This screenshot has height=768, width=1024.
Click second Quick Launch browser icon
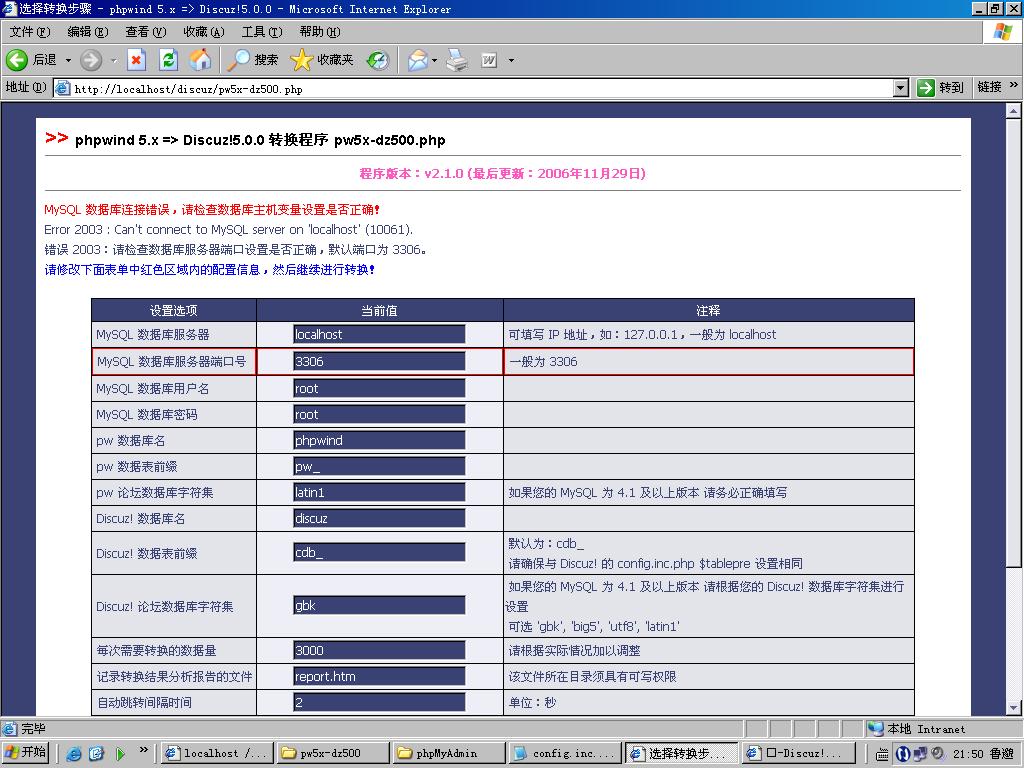(97, 754)
